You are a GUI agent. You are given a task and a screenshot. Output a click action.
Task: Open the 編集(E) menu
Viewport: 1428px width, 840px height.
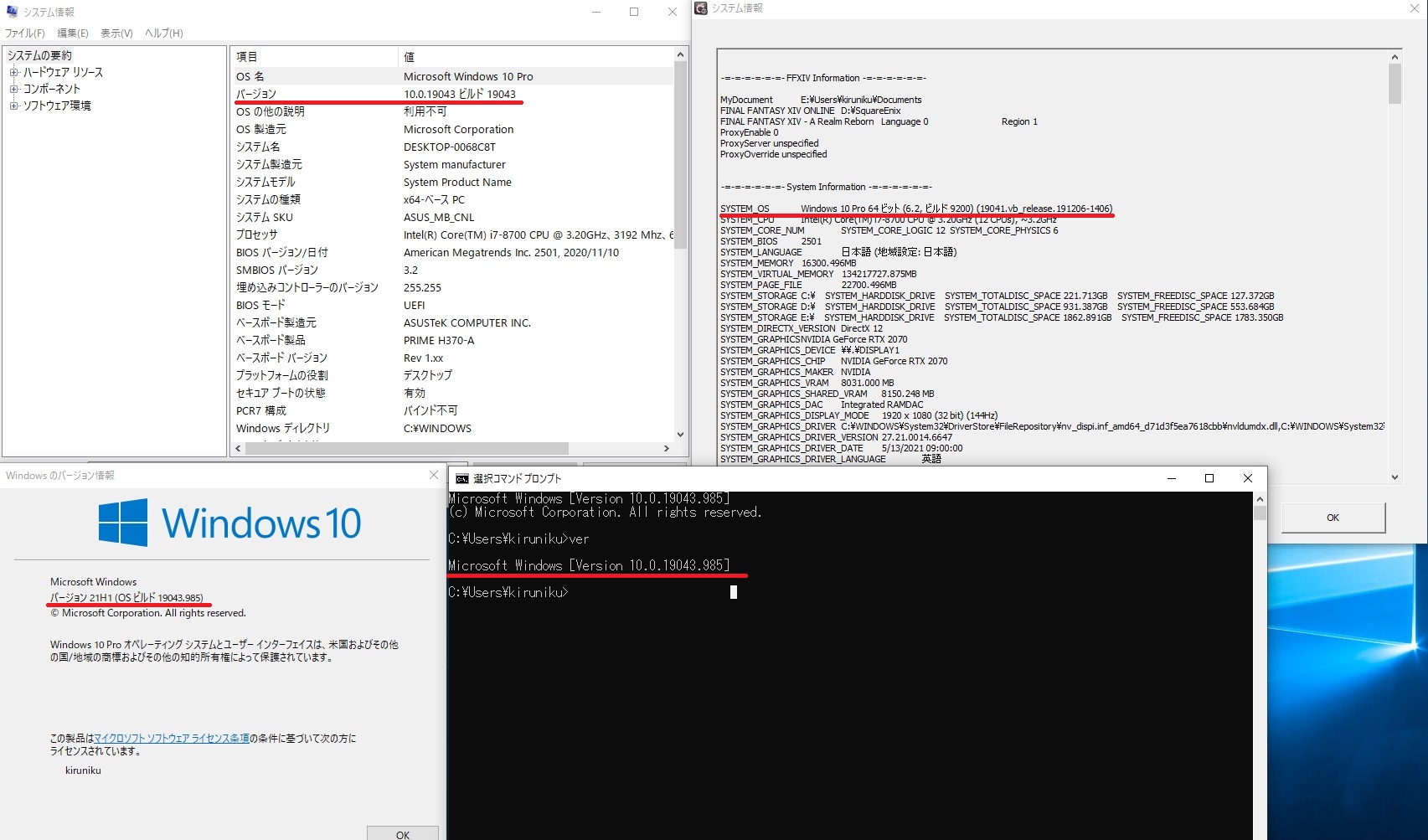(73, 33)
